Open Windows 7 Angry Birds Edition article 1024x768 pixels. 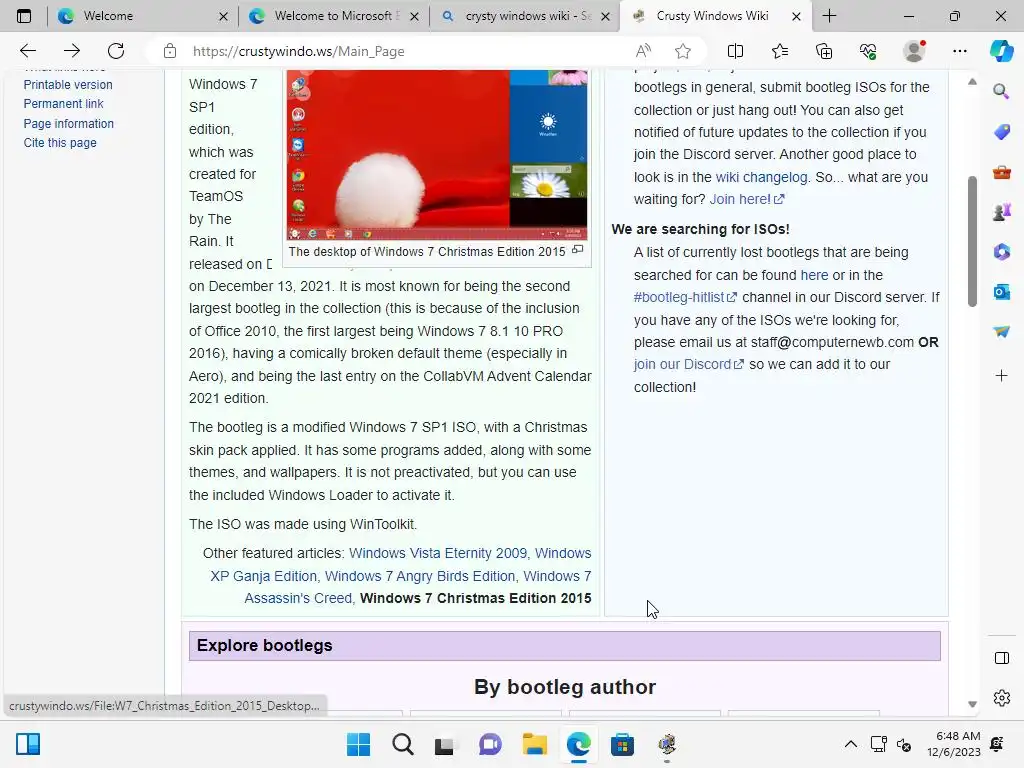click(x=420, y=576)
